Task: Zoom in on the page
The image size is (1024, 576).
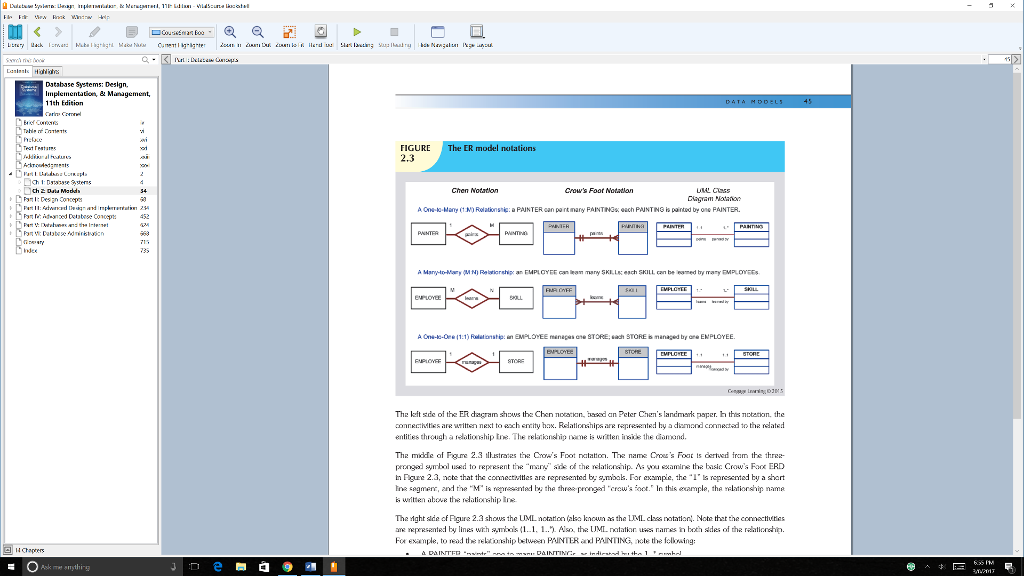Action: tap(232, 33)
